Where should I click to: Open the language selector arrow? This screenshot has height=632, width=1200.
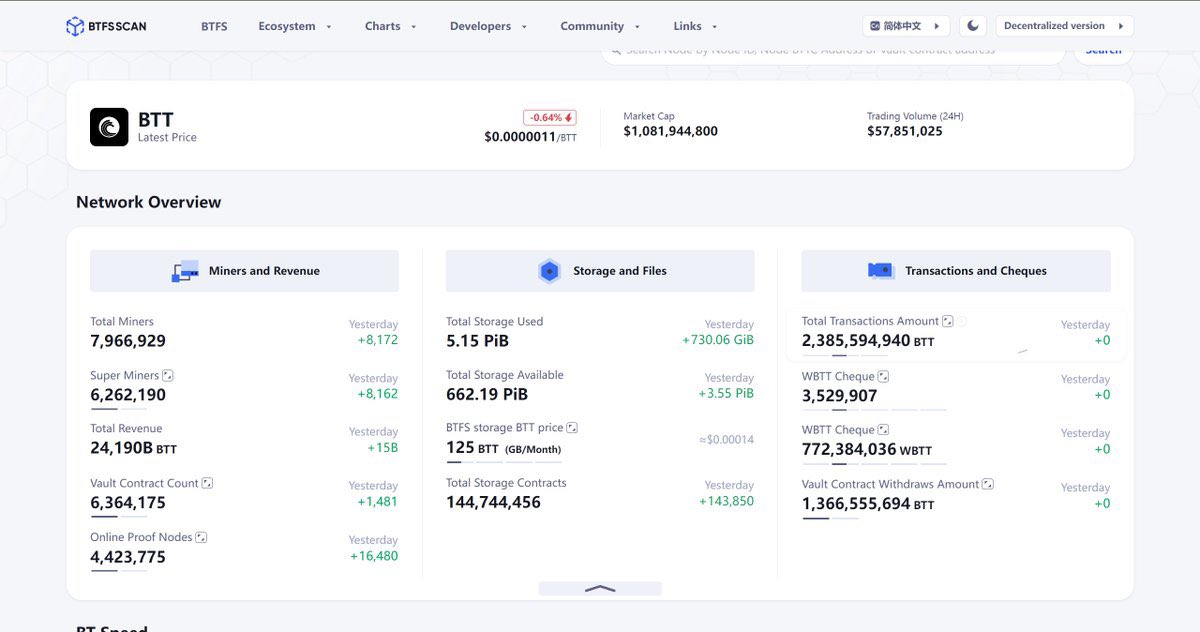pos(938,25)
